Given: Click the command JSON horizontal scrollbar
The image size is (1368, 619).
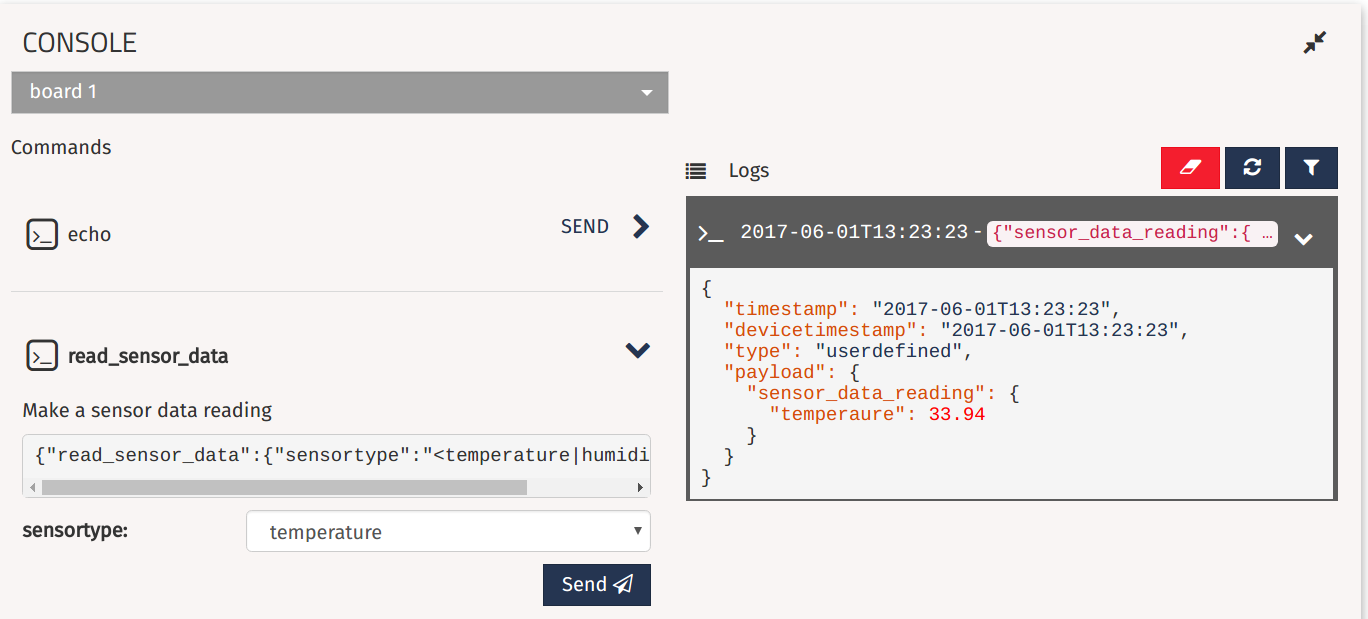Looking at the screenshot, I should pyautogui.click(x=284, y=488).
